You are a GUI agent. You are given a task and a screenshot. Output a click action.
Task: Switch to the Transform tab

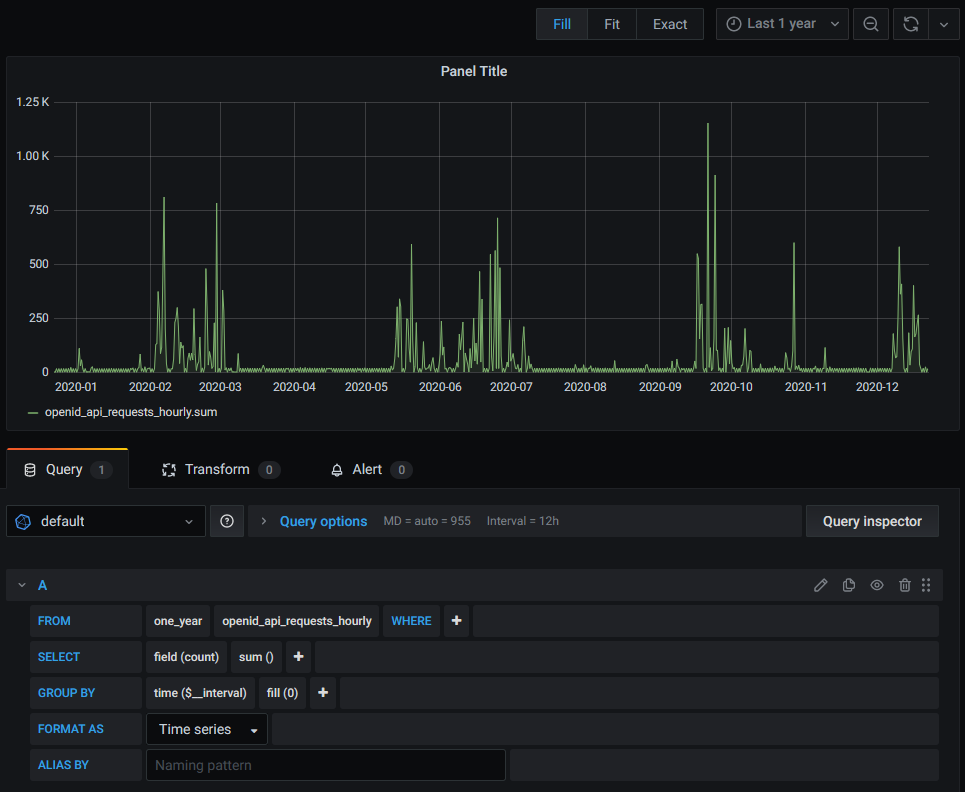tap(217, 469)
